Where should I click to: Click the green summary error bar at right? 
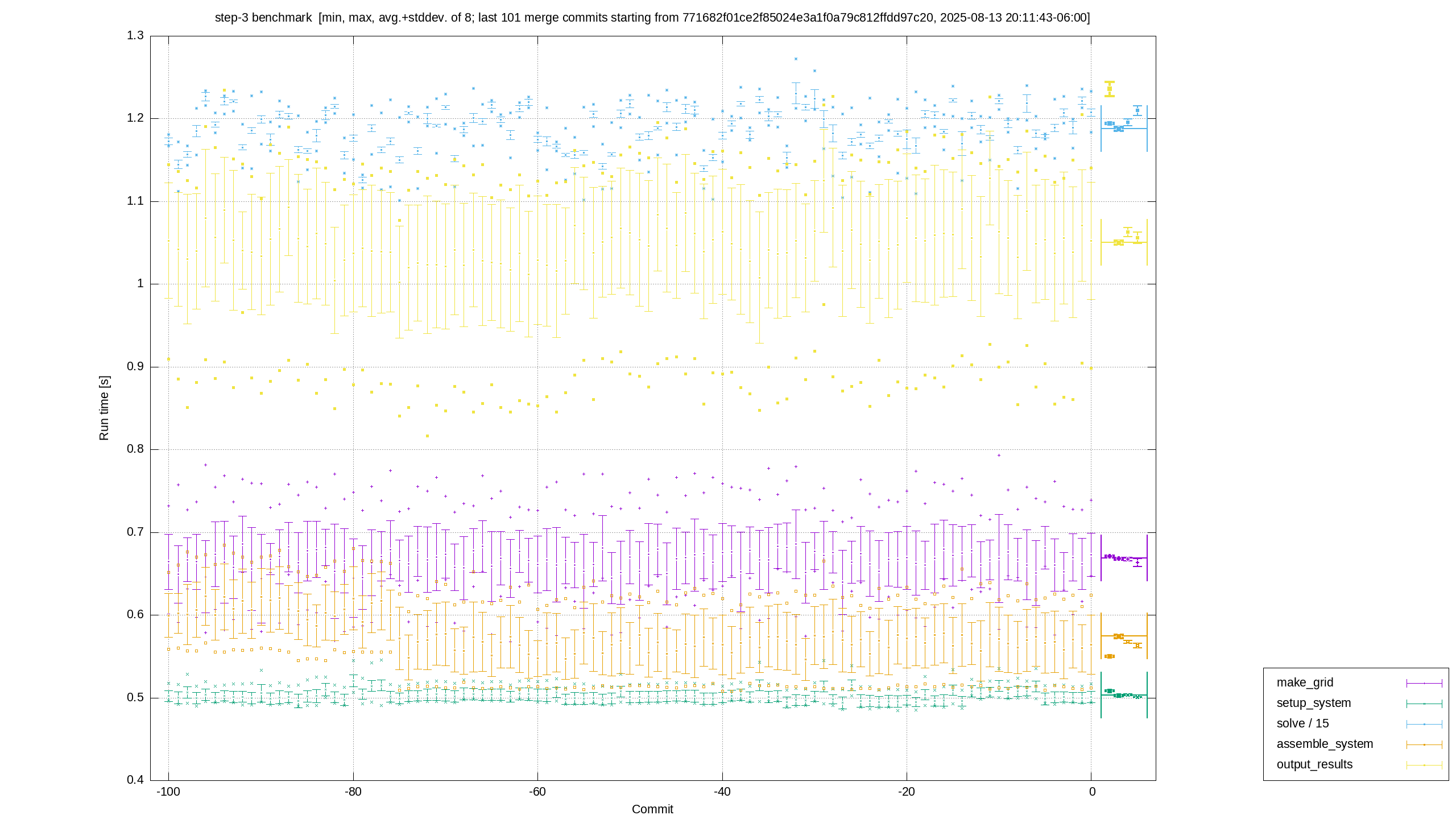pyautogui.click(x=1124, y=695)
